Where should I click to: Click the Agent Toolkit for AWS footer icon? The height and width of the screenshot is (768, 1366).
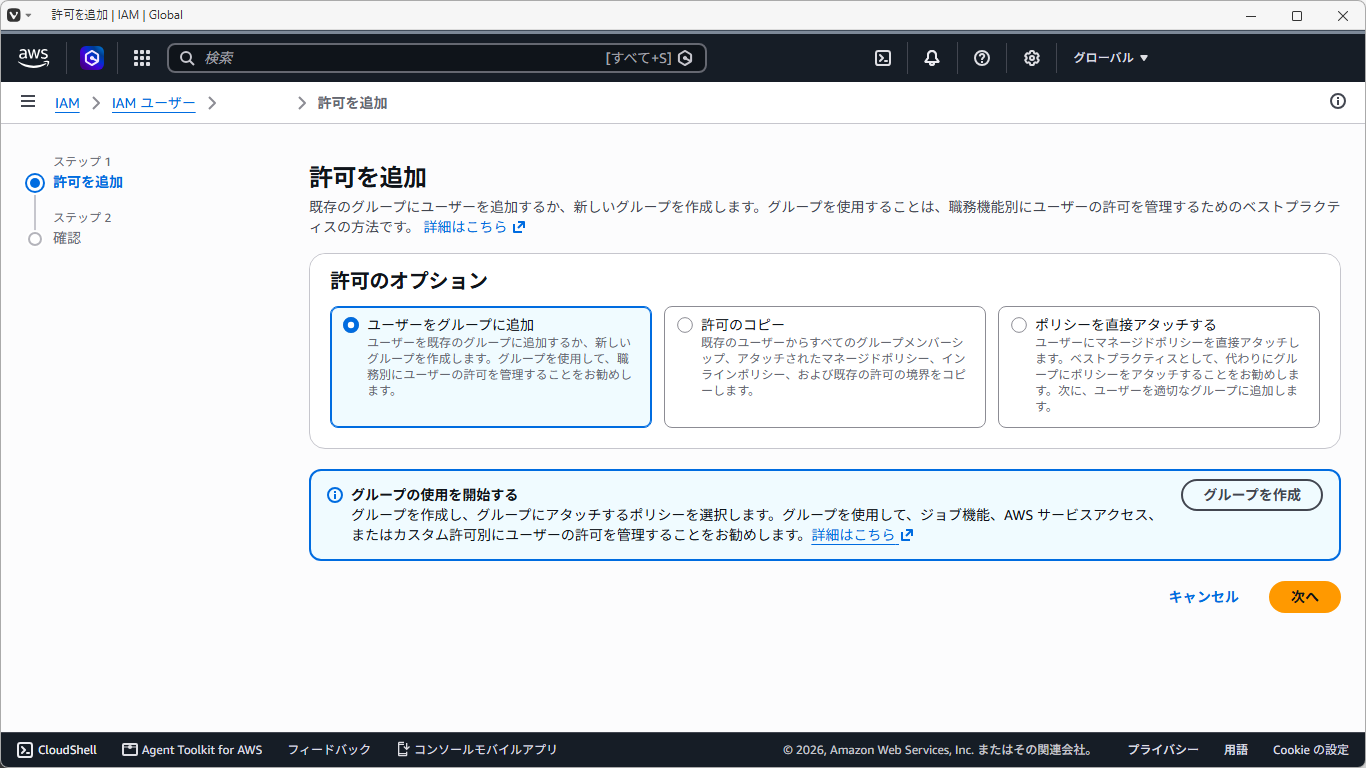pos(130,750)
